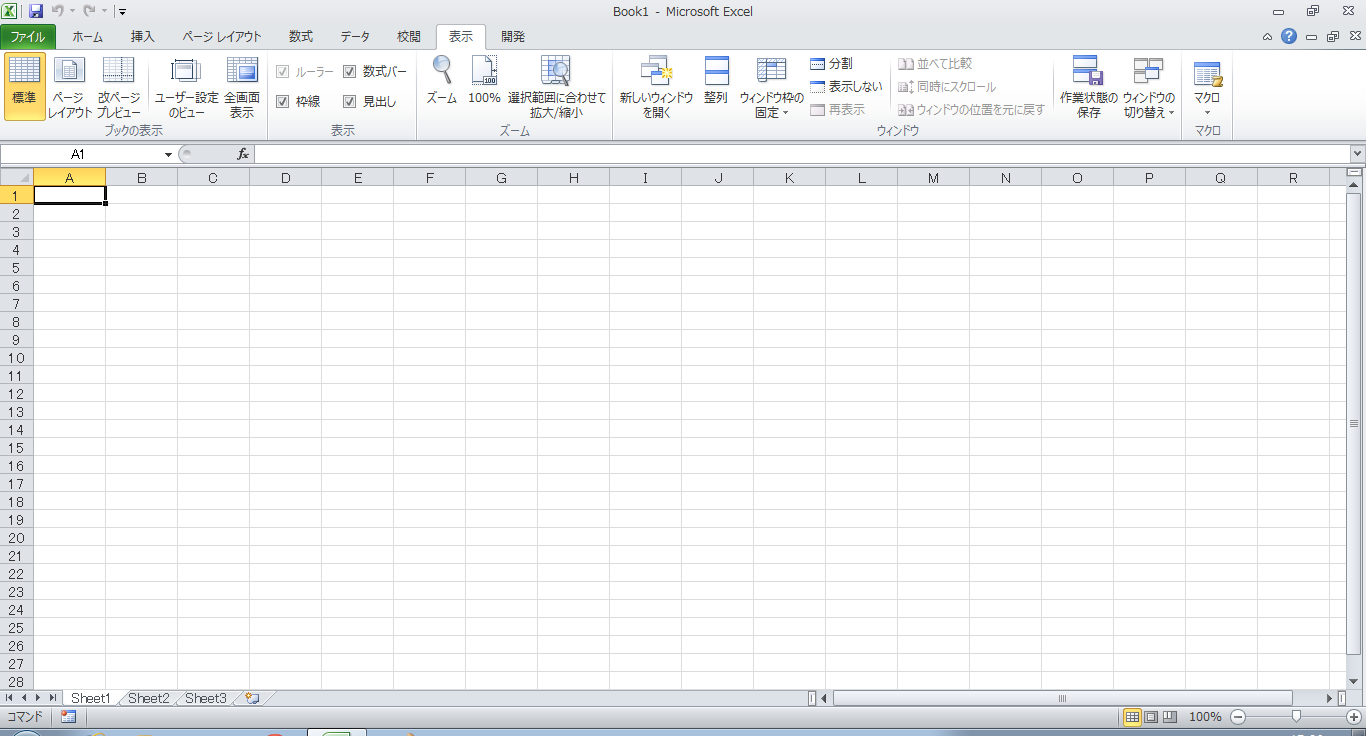Image resolution: width=1366 pixels, height=736 pixels.
Task: Switch to ページレイアウト view
Action: 69,72
